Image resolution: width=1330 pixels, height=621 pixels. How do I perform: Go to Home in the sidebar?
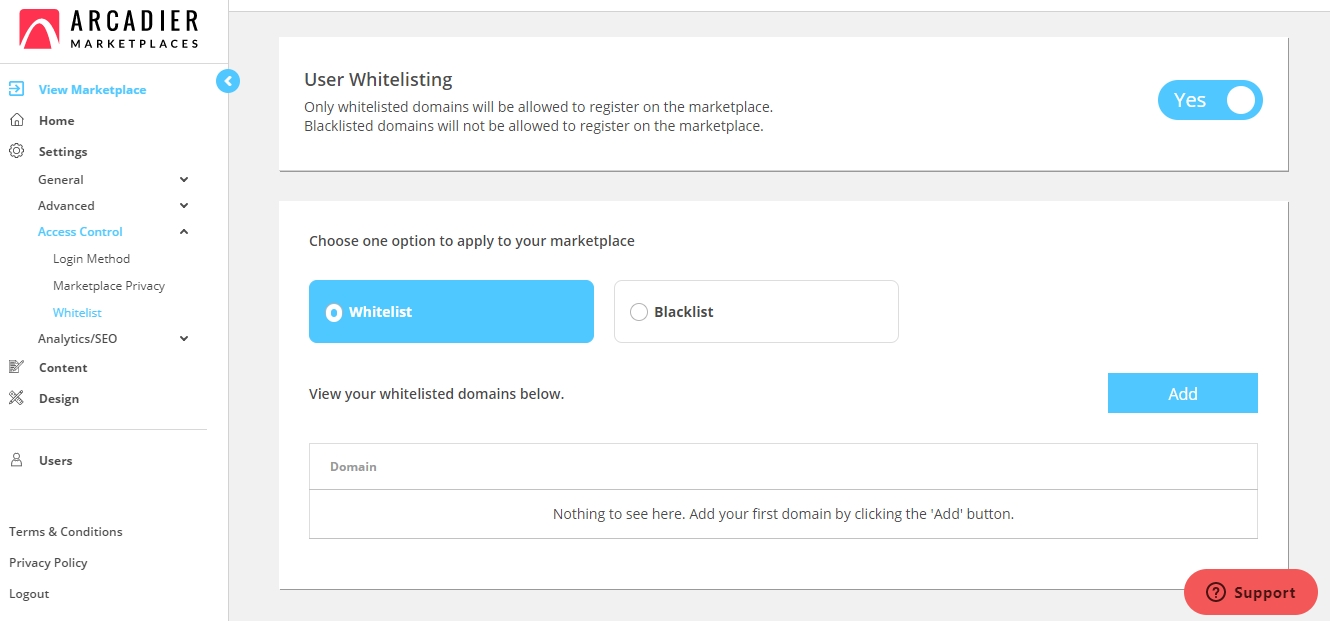coord(56,121)
